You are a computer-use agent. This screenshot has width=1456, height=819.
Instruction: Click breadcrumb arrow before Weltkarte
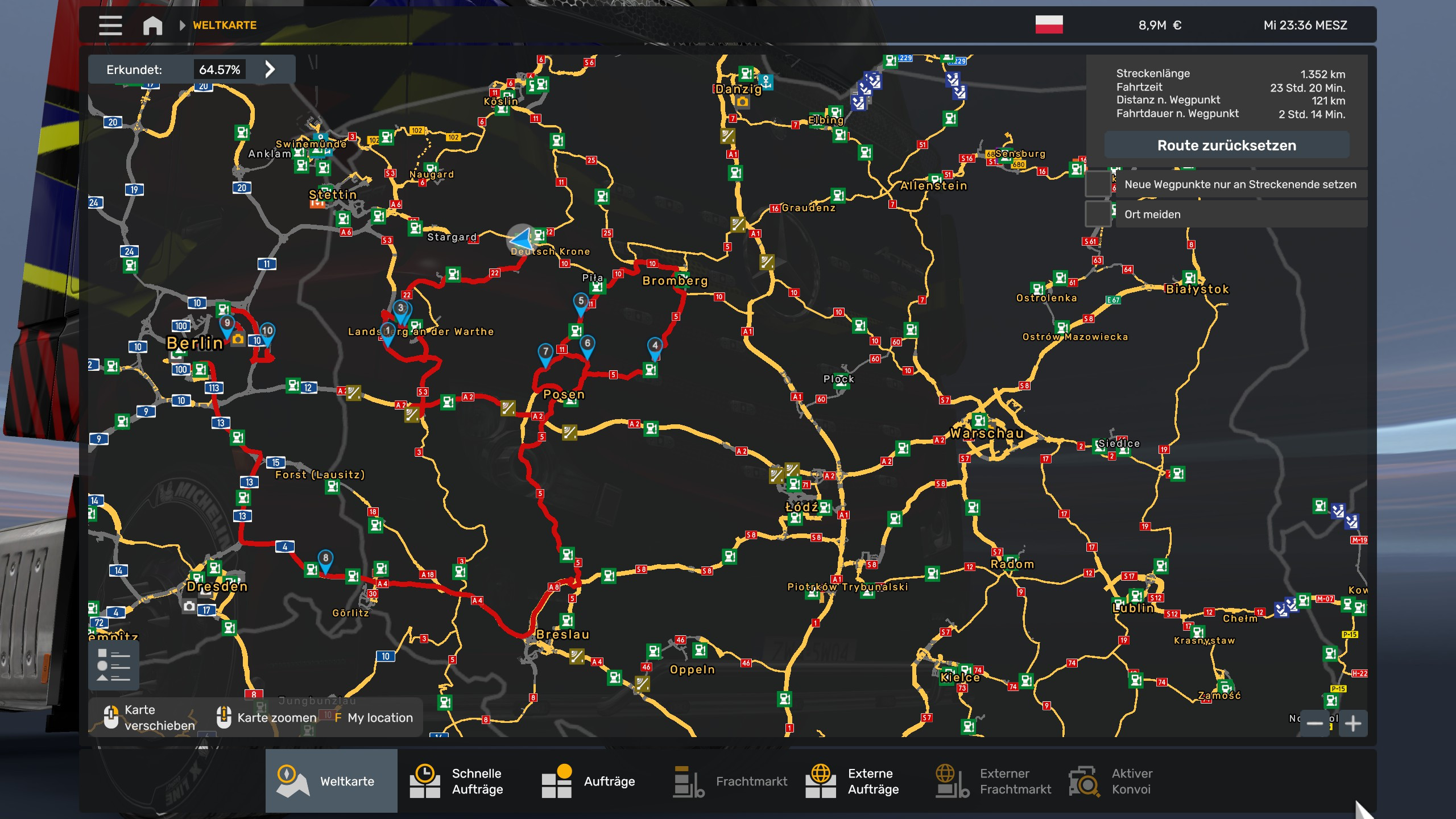[182, 26]
